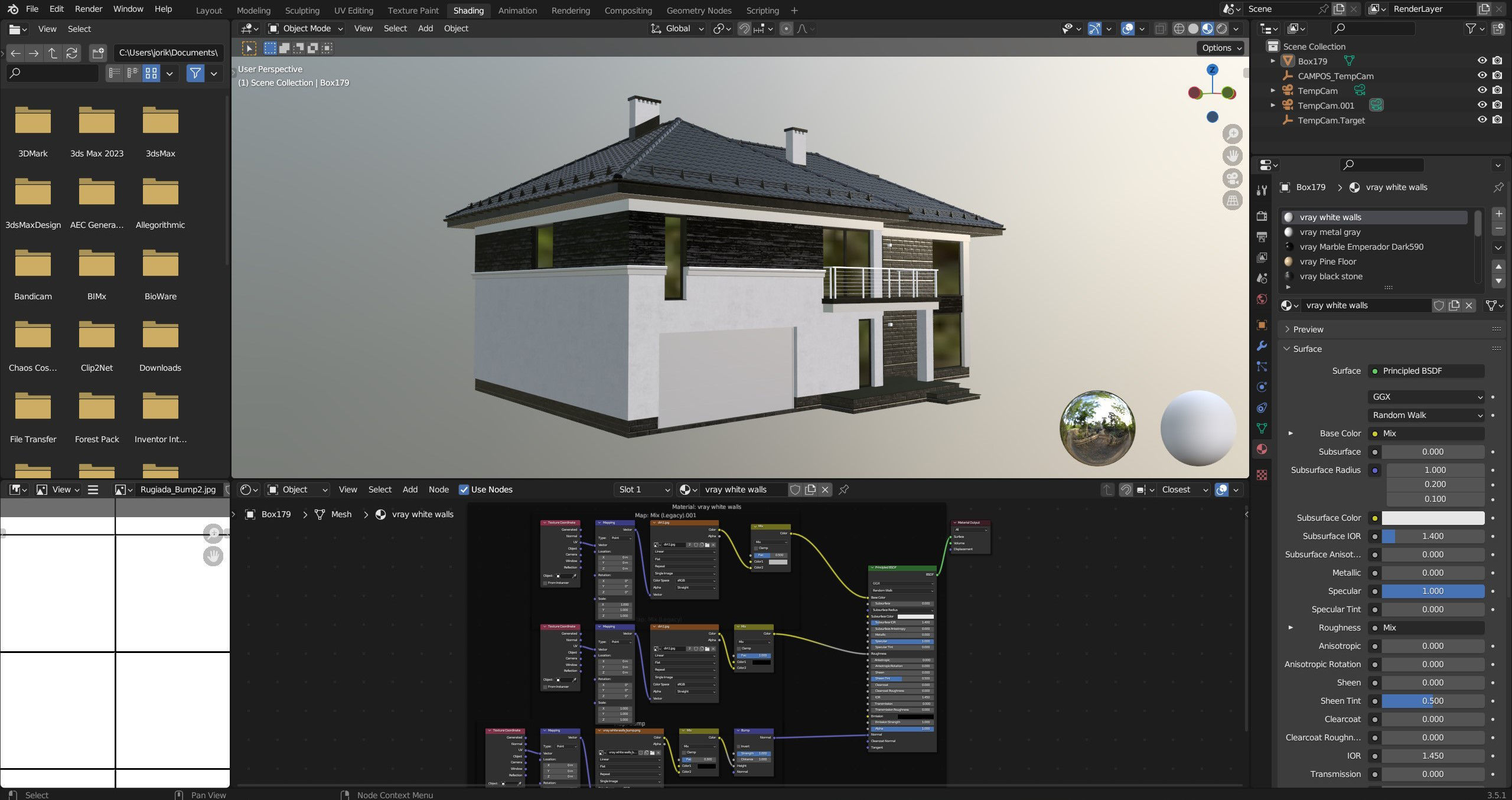The width and height of the screenshot is (1512, 800).
Task: Select vray metal gray material slot
Action: pyautogui.click(x=1374, y=232)
